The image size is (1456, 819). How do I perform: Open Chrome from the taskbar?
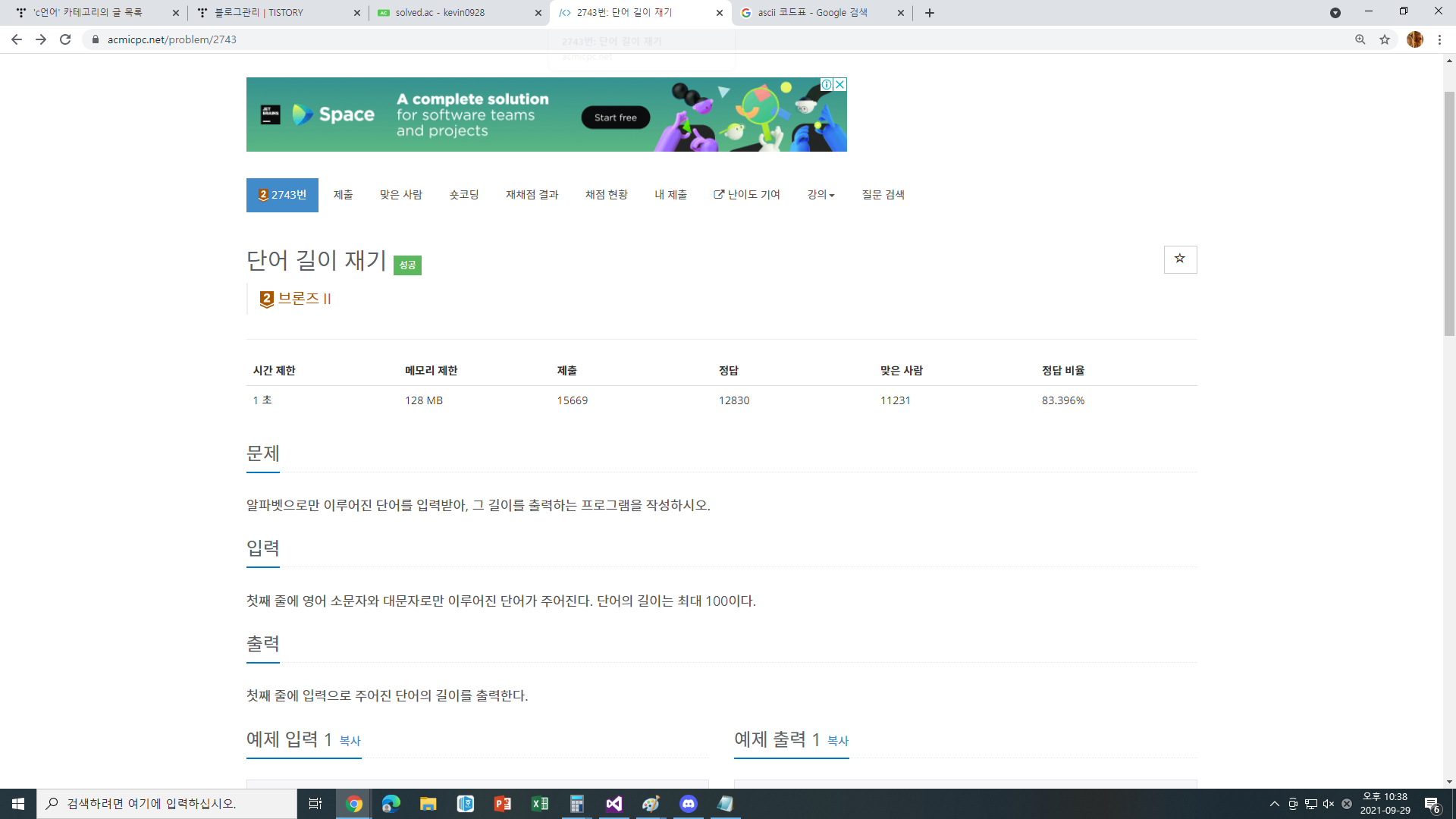[x=354, y=804]
